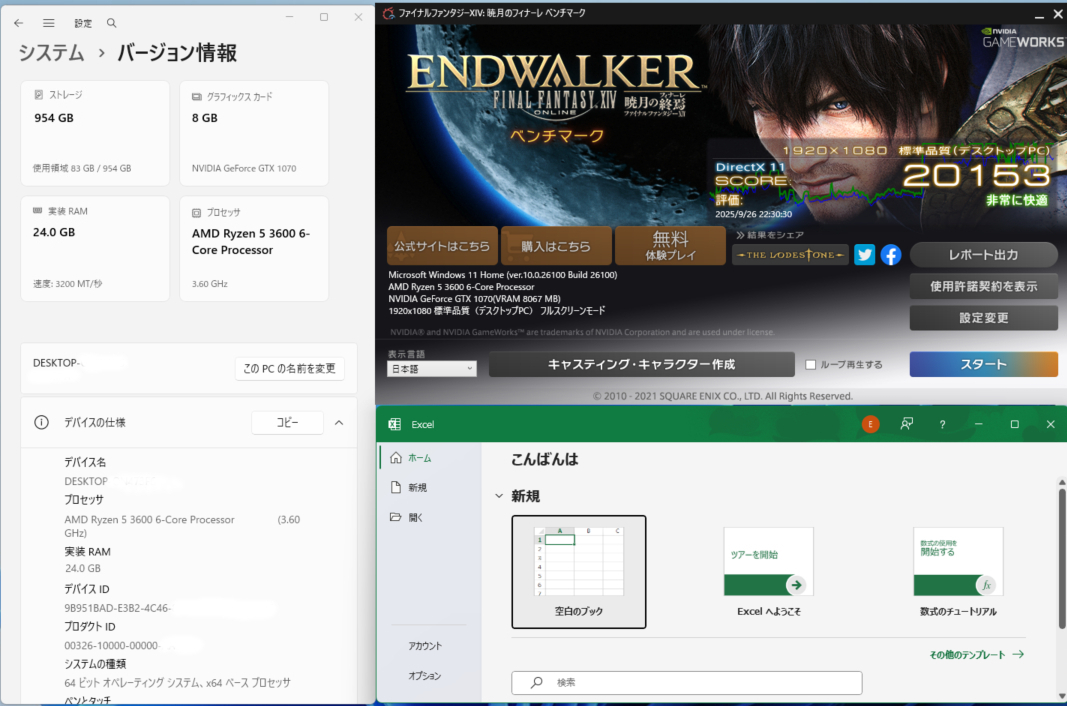Open the Excel help question mark
This screenshot has width=1067, height=706.
point(942,424)
